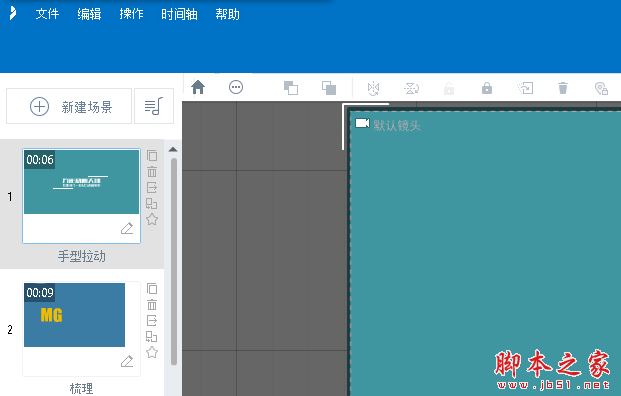Screen dimensions: 621x396
Task: Click scene 1 replace scene icon
Action: click(x=151, y=204)
